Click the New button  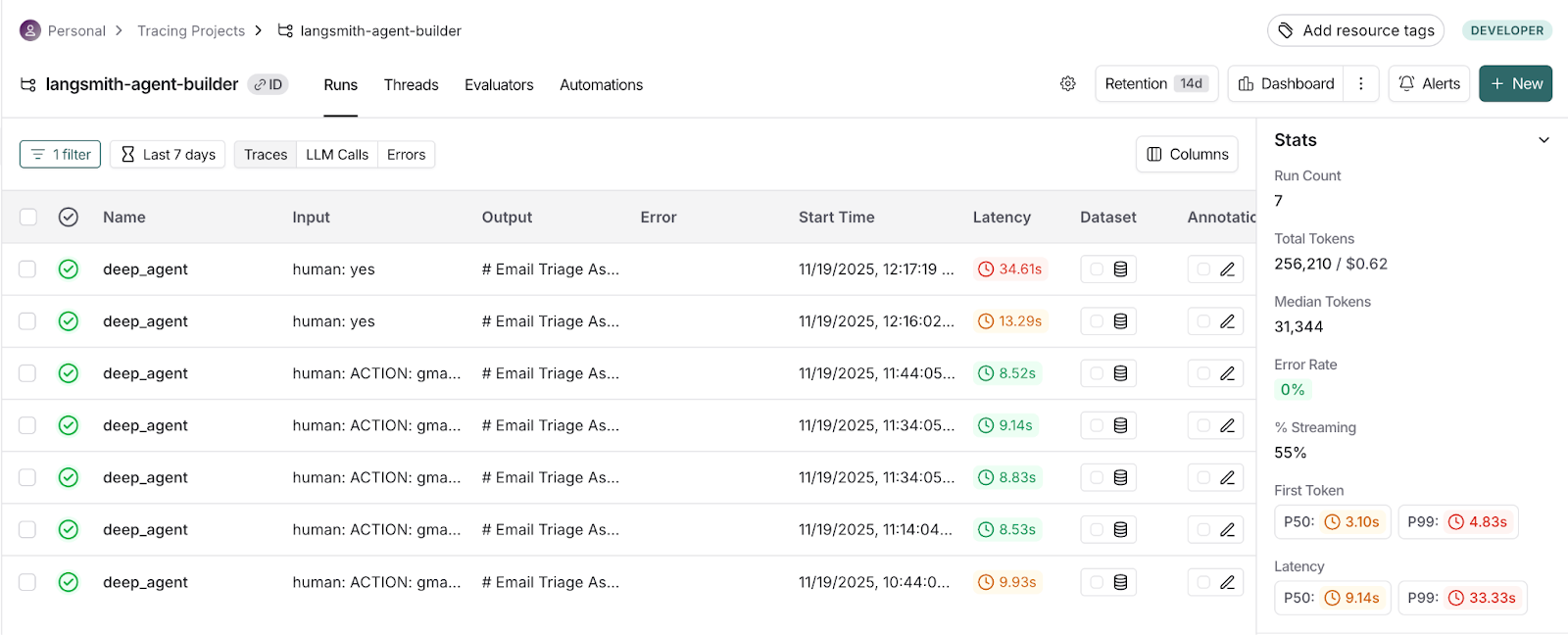(x=1515, y=84)
